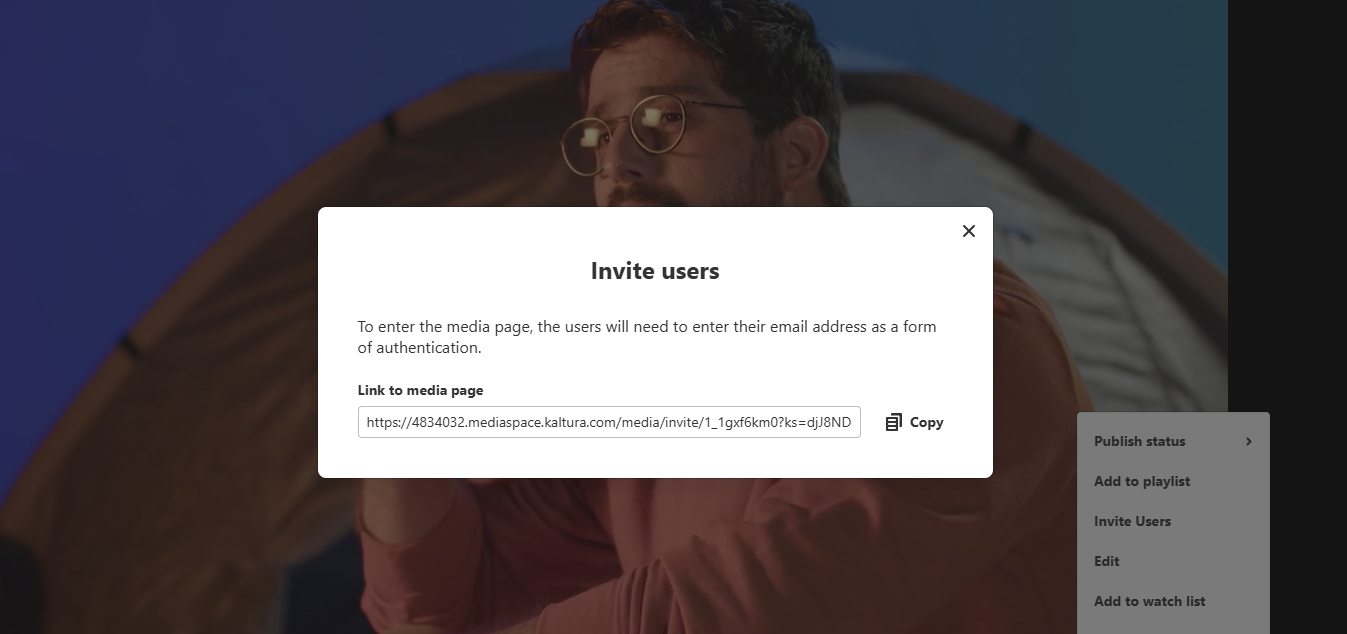Click the Copy label text
The height and width of the screenshot is (634, 1347).
tap(926, 421)
